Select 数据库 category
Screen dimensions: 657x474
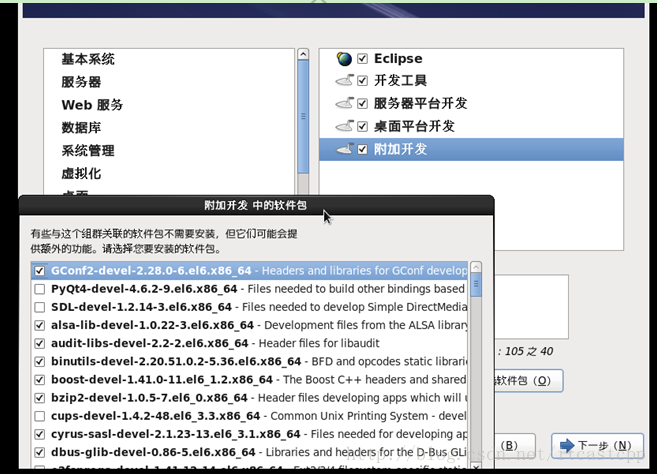click(81, 127)
